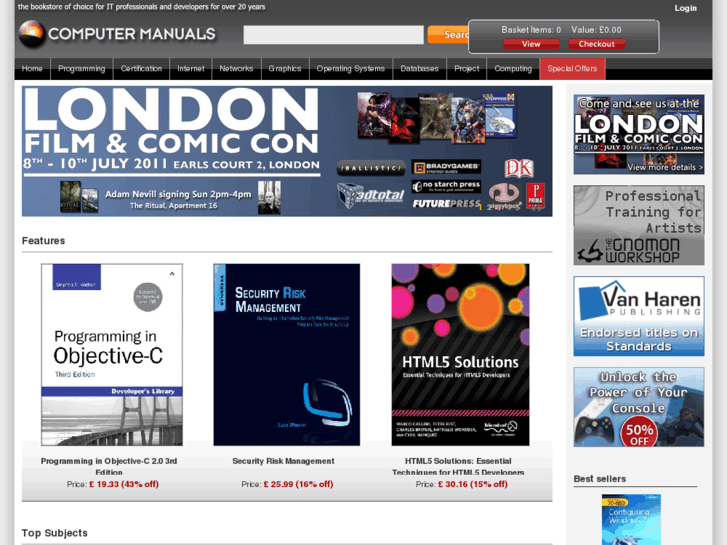Click the 50% OFF red badge
This screenshot has width=727, height=545.
coord(639,433)
